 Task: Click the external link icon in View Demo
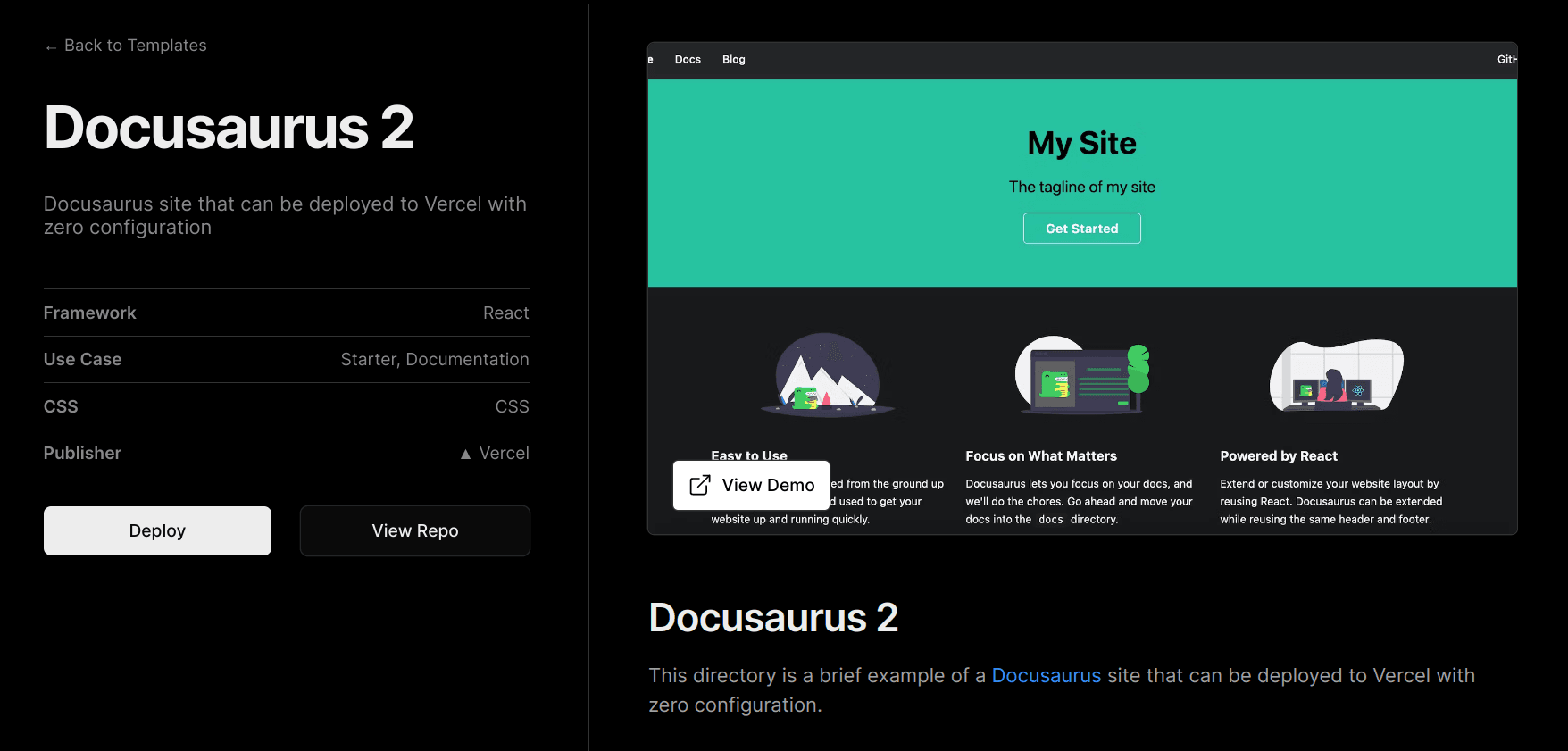coord(700,485)
